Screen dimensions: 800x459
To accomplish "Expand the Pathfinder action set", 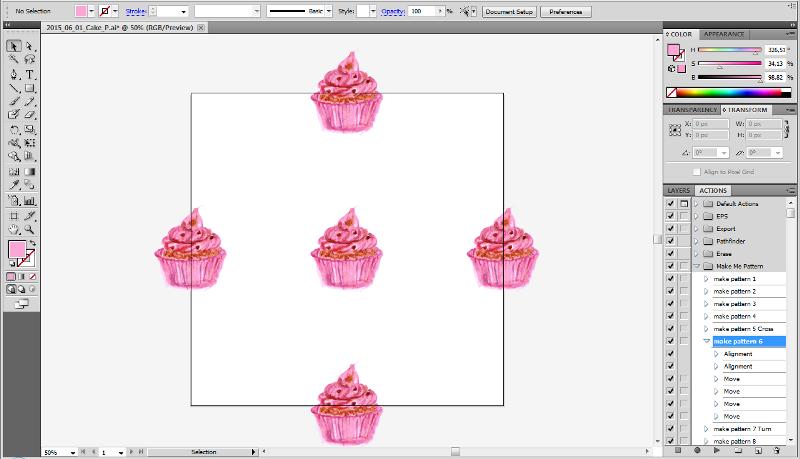I will [696, 241].
